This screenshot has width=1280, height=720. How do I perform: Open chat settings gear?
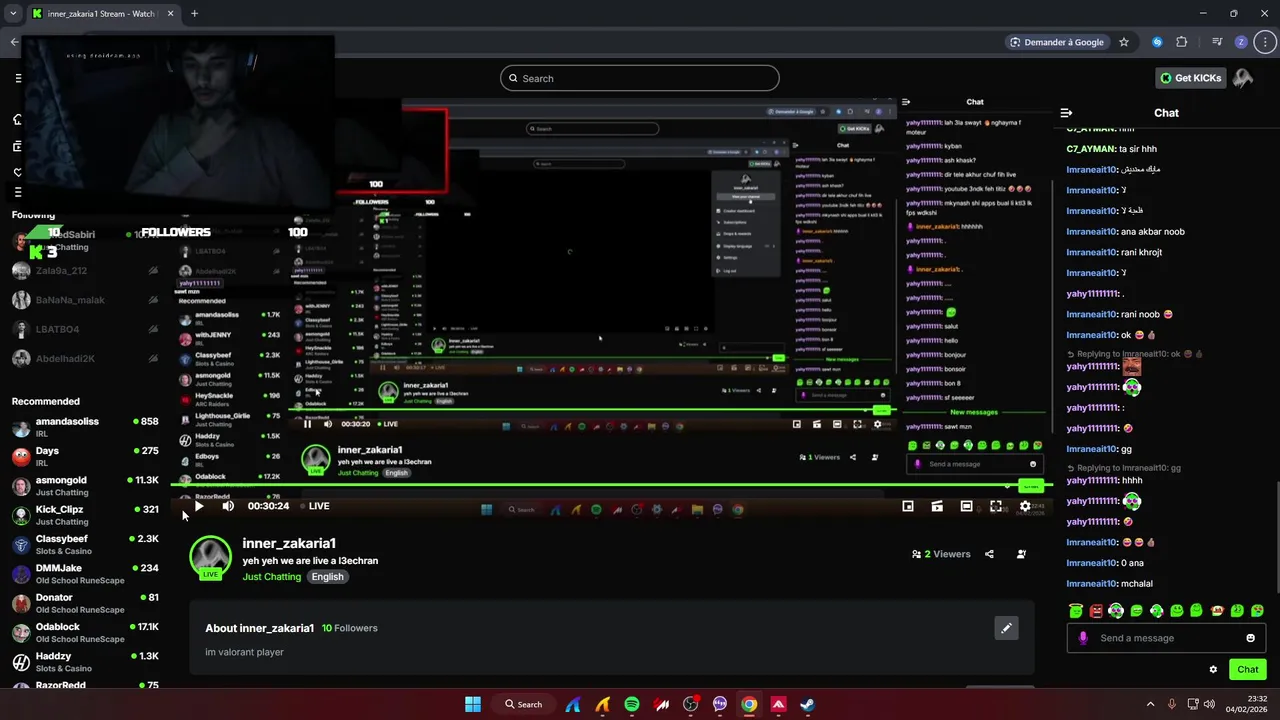pyautogui.click(x=1213, y=670)
